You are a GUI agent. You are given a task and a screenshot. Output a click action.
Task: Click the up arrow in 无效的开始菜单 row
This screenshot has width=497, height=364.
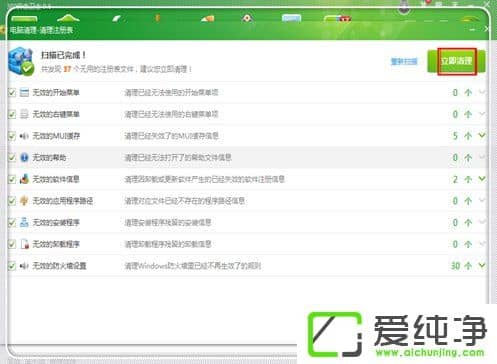coord(468,92)
